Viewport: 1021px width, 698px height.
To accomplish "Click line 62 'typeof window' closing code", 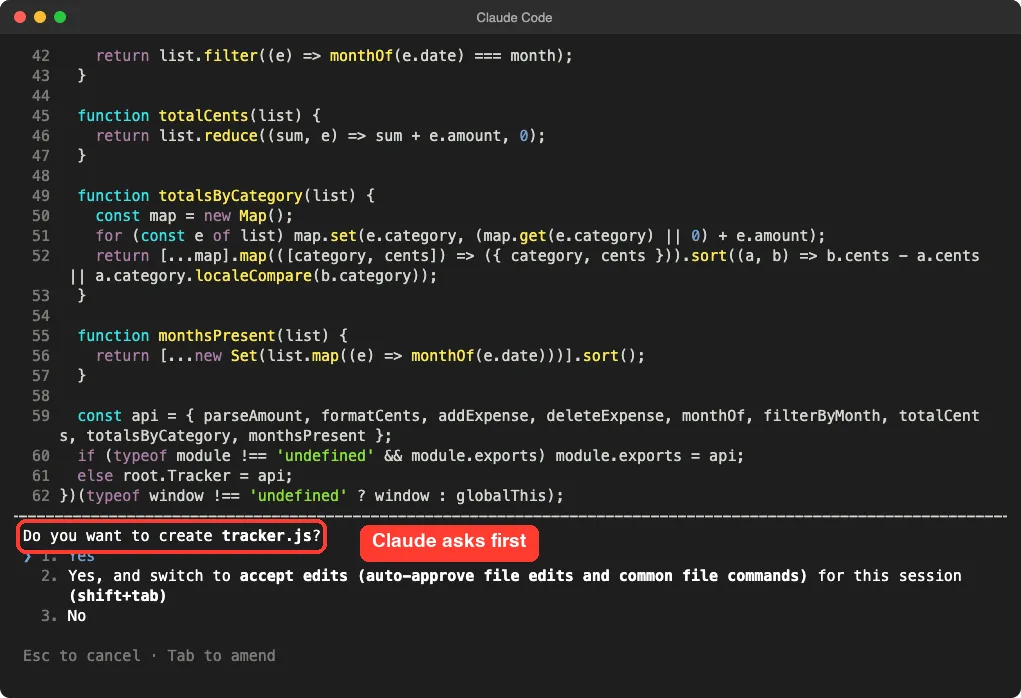I will point(312,496).
